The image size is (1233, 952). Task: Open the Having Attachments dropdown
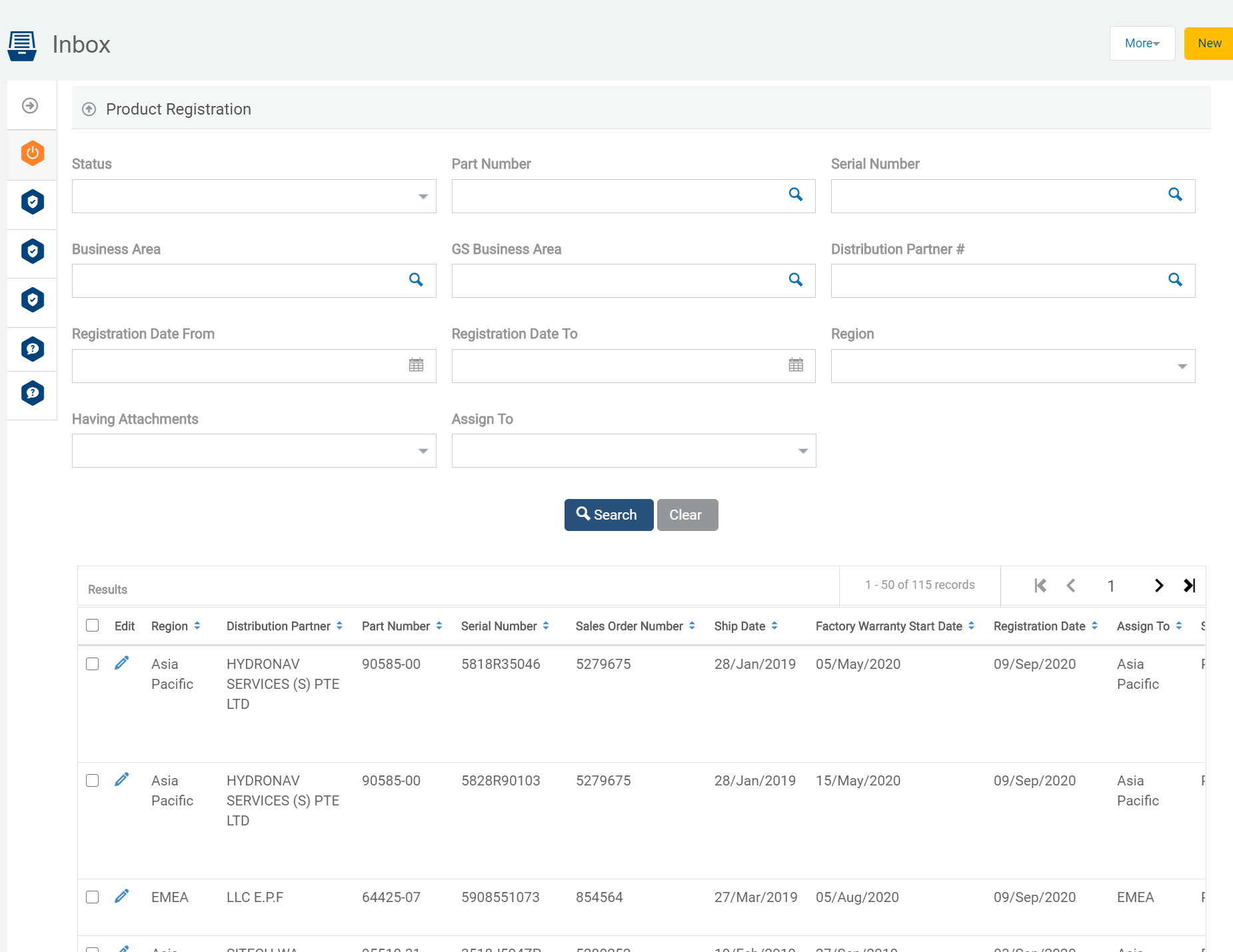click(x=254, y=451)
